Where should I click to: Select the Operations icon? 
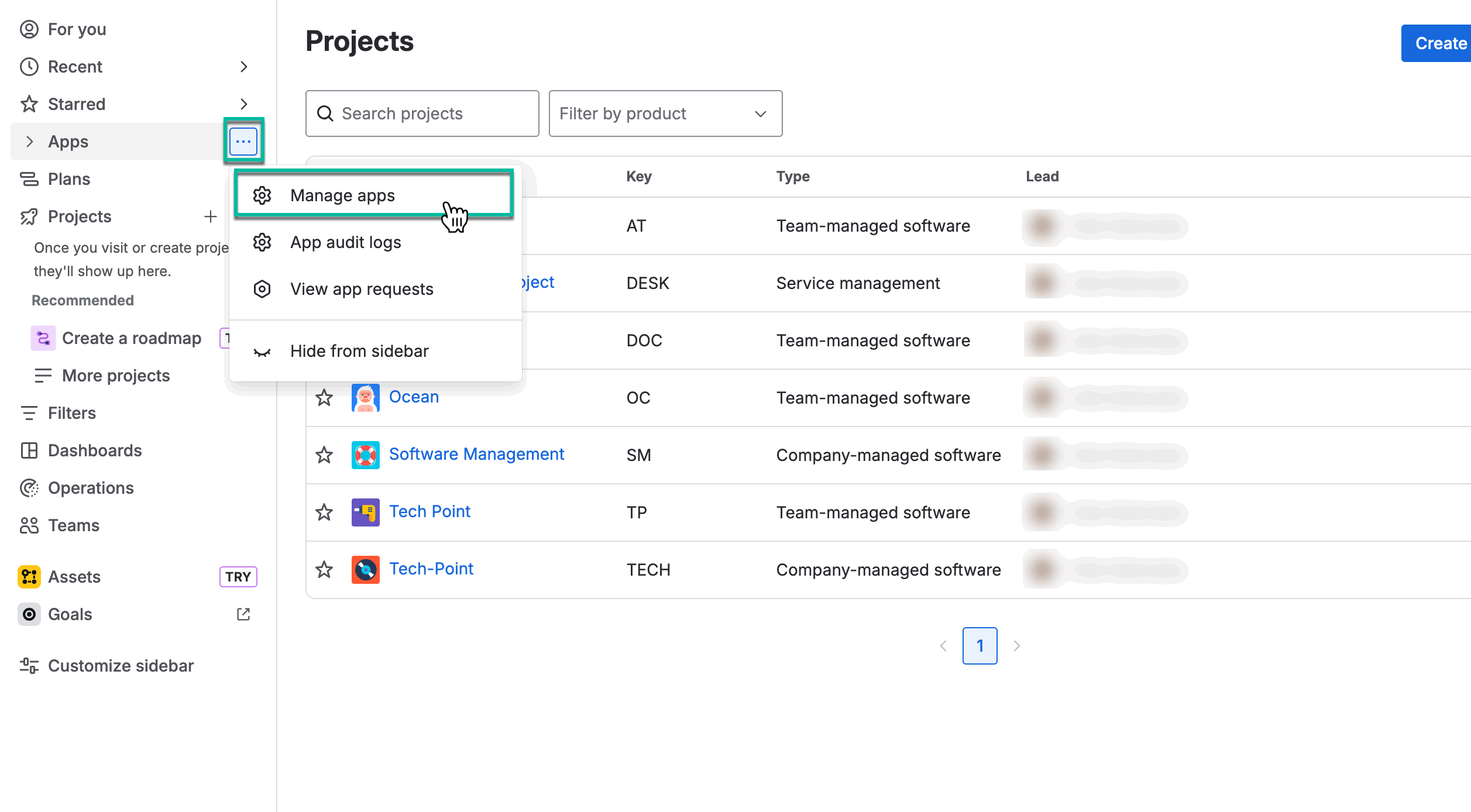point(29,488)
